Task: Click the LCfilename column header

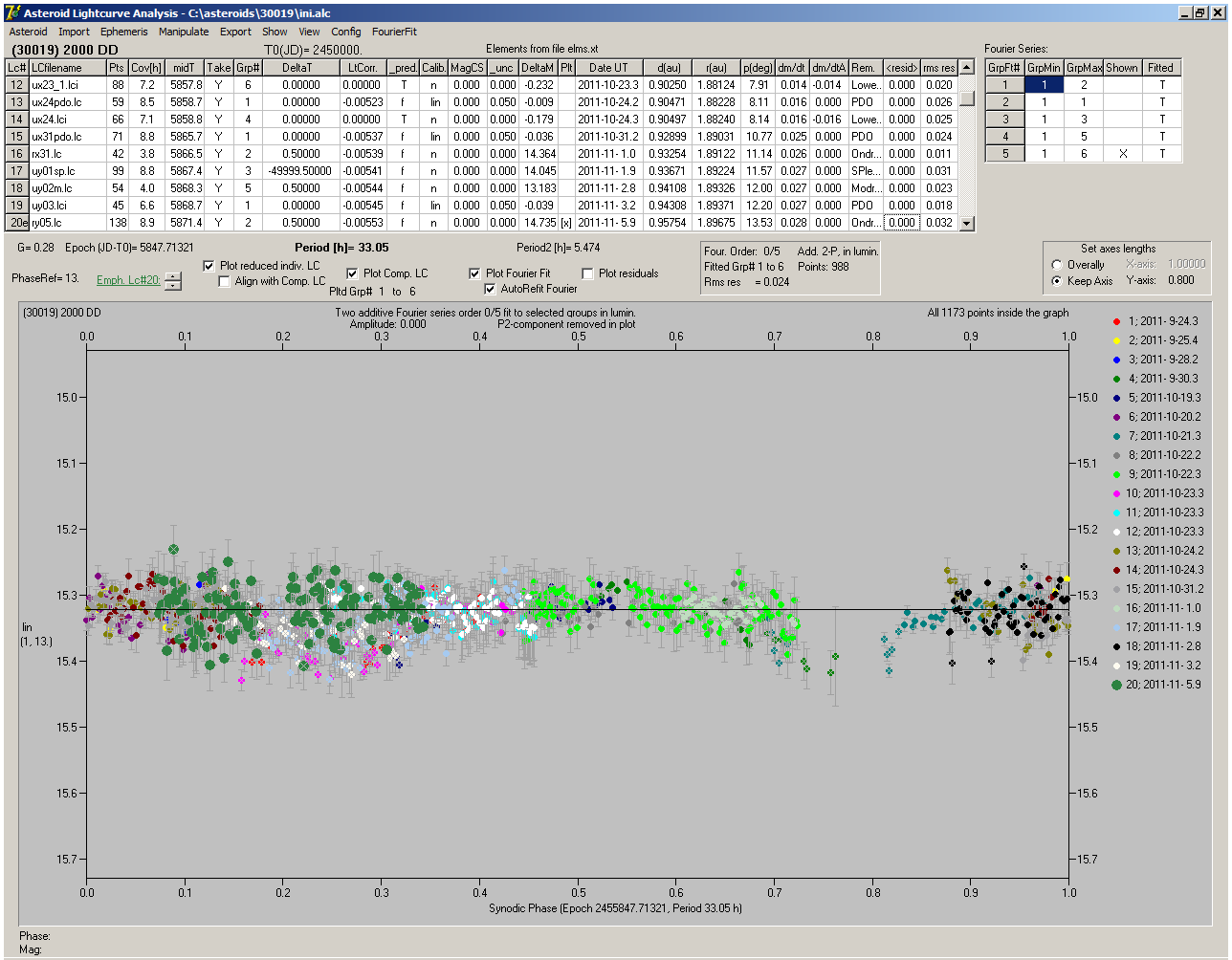Action: (x=67, y=68)
